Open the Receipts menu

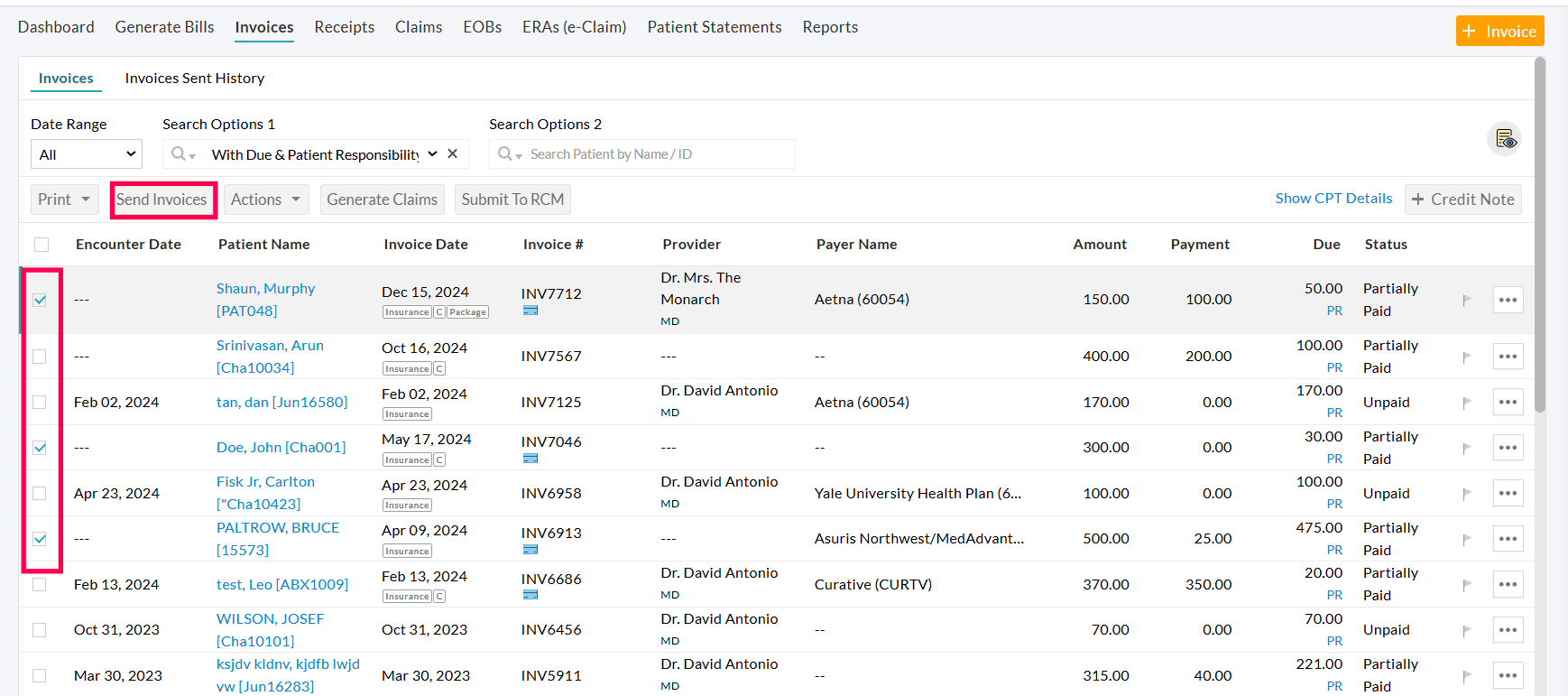point(345,27)
